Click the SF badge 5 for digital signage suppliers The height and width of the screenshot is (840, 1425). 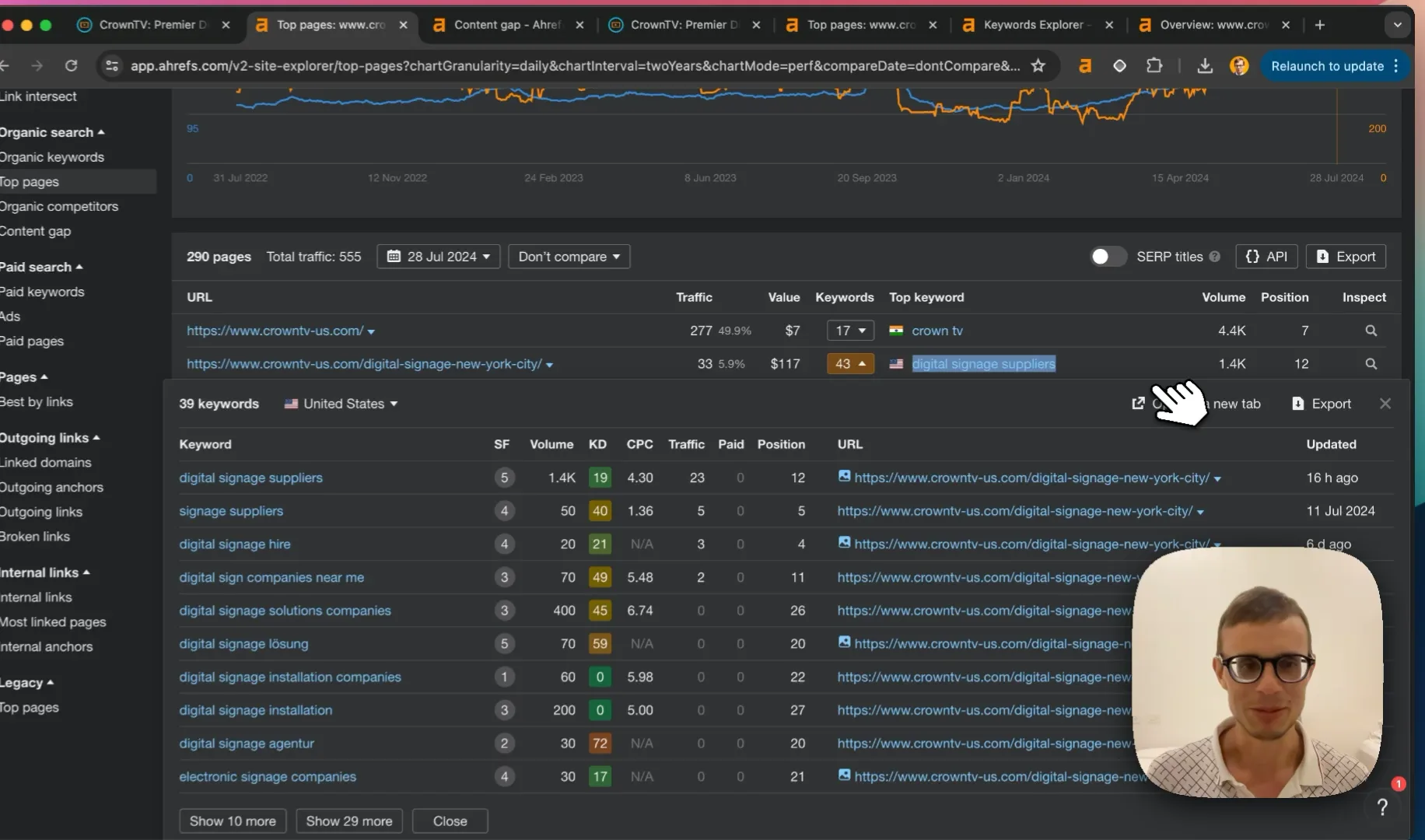tap(504, 478)
